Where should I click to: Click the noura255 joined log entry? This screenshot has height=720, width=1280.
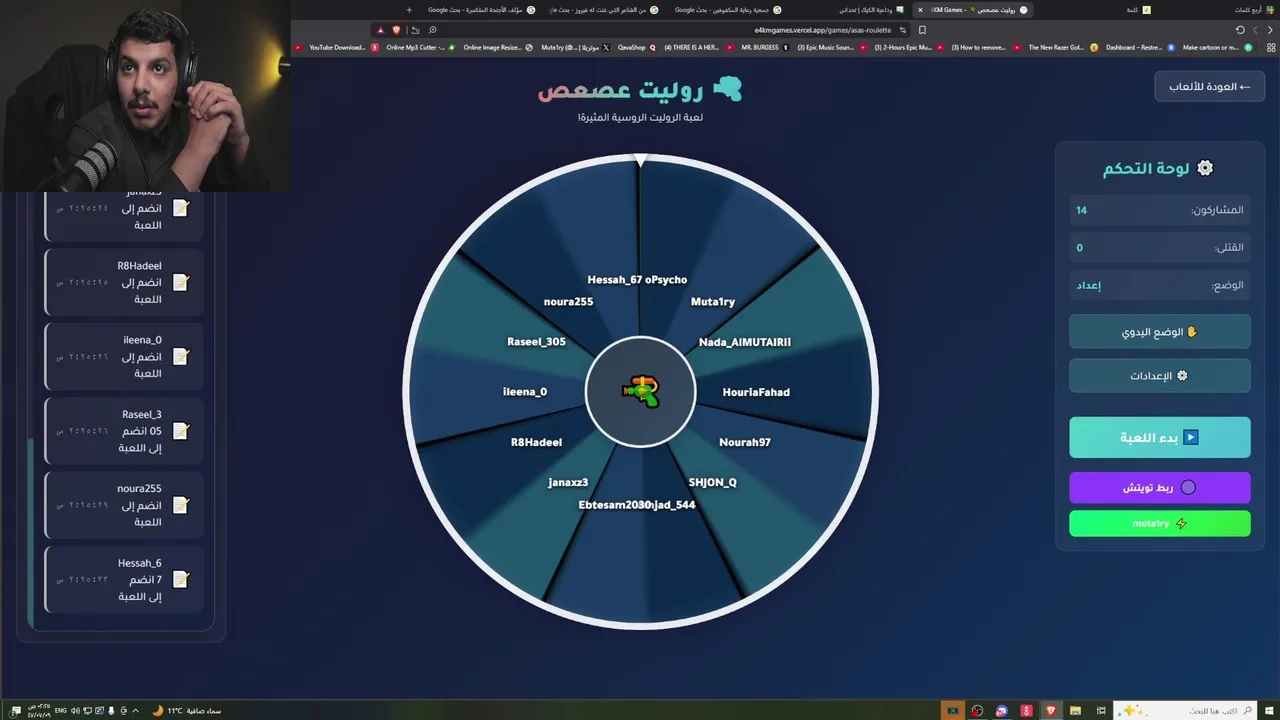tap(124, 505)
